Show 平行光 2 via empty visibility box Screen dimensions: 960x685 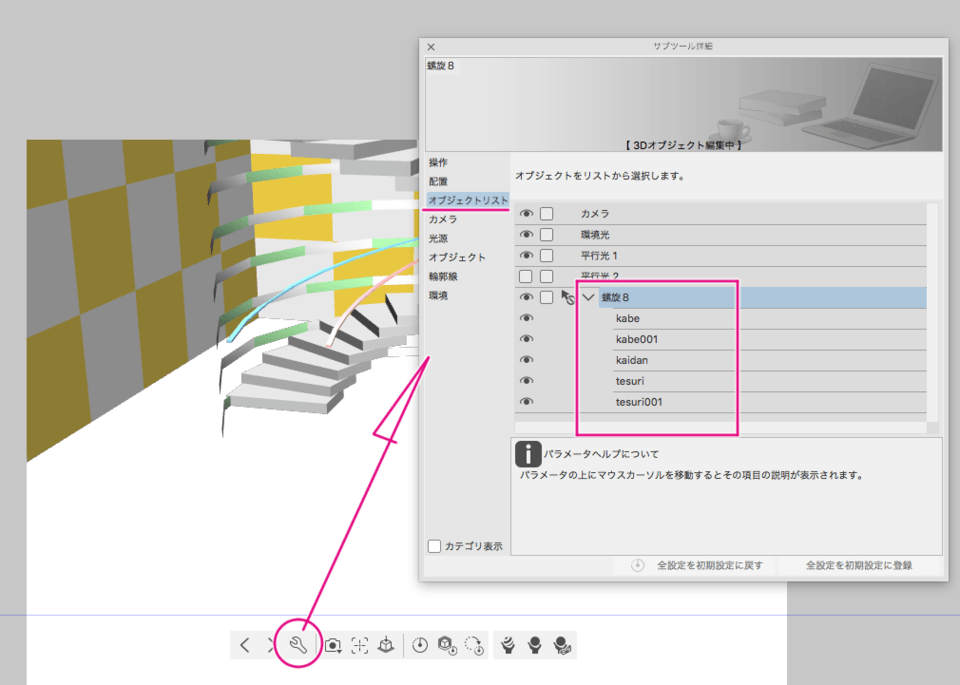point(525,276)
